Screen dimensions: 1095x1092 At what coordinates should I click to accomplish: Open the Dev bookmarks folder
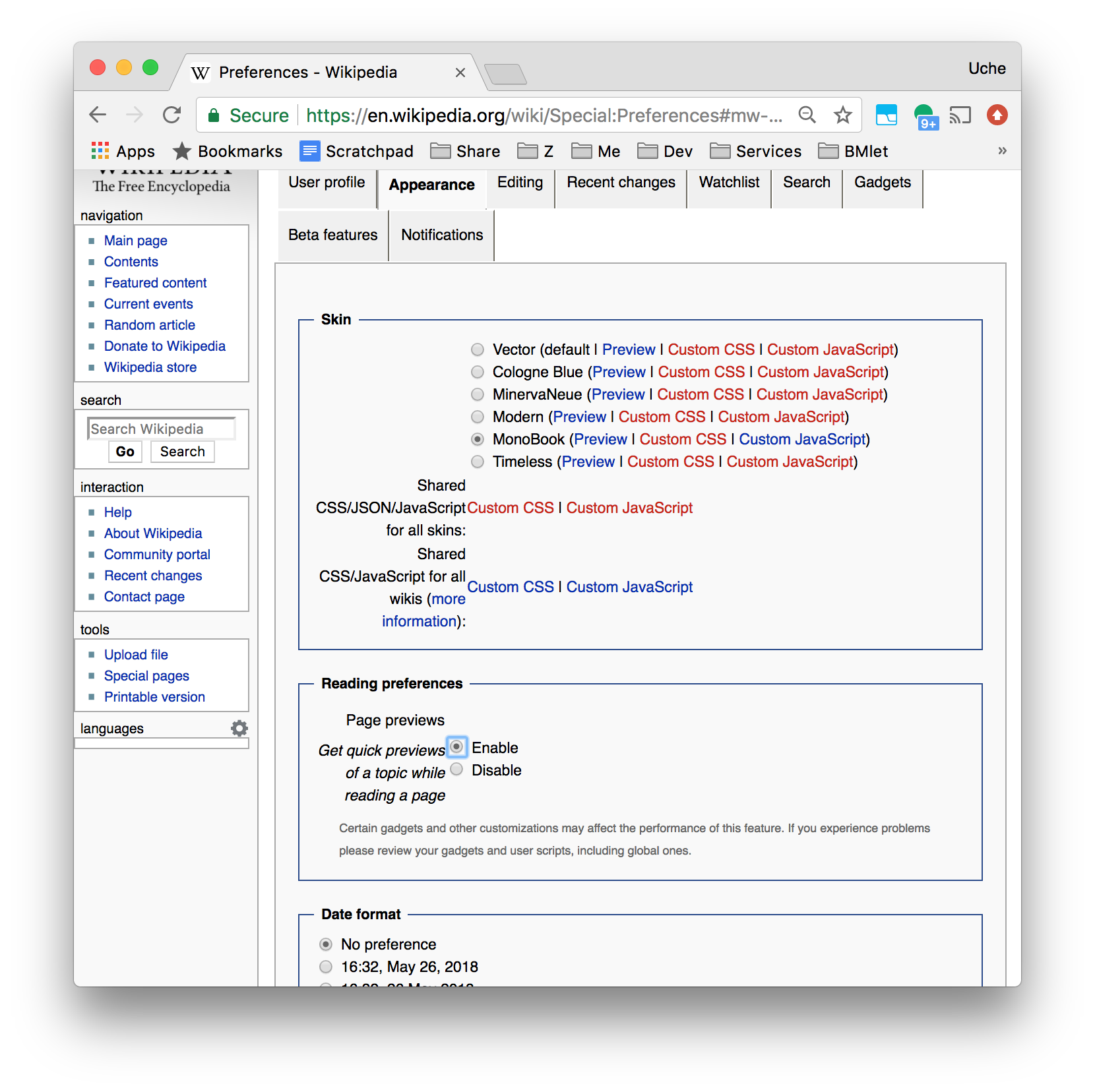[665, 151]
